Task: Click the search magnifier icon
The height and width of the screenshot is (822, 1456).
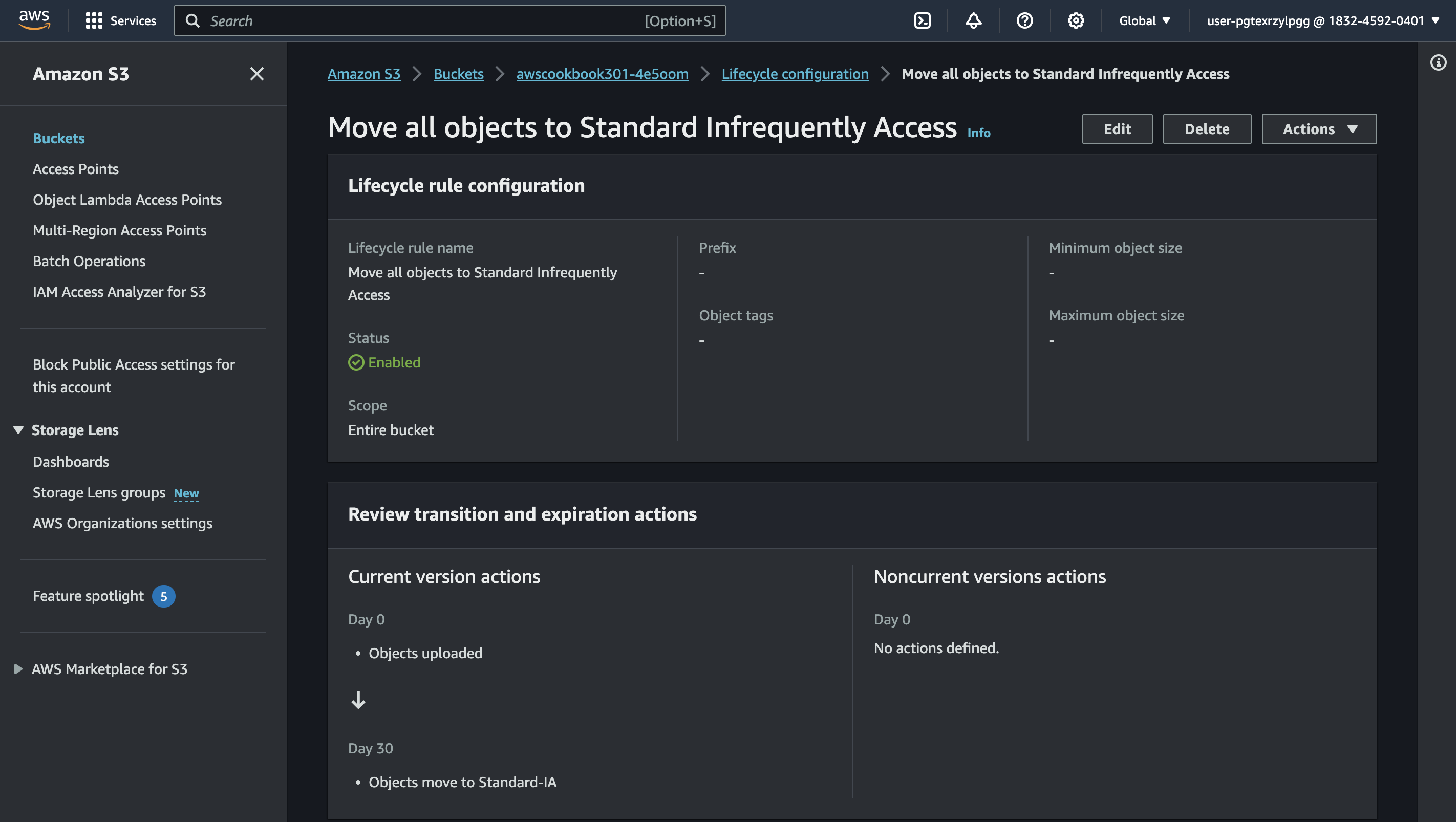Action: click(x=192, y=20)
